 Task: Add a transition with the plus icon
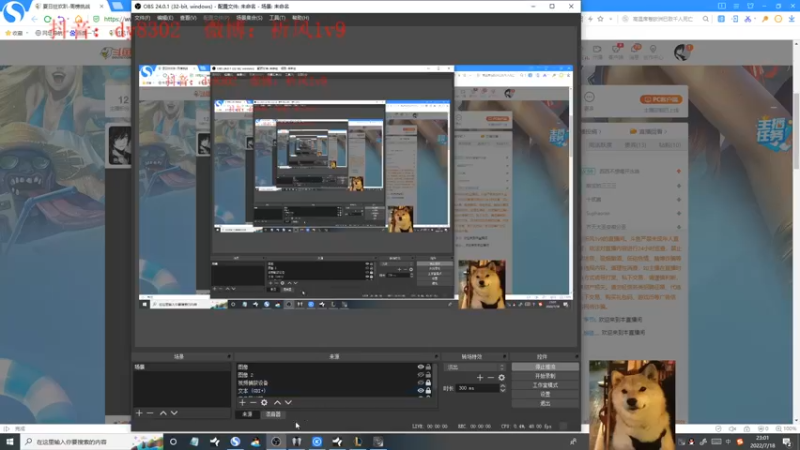point(480,378)
